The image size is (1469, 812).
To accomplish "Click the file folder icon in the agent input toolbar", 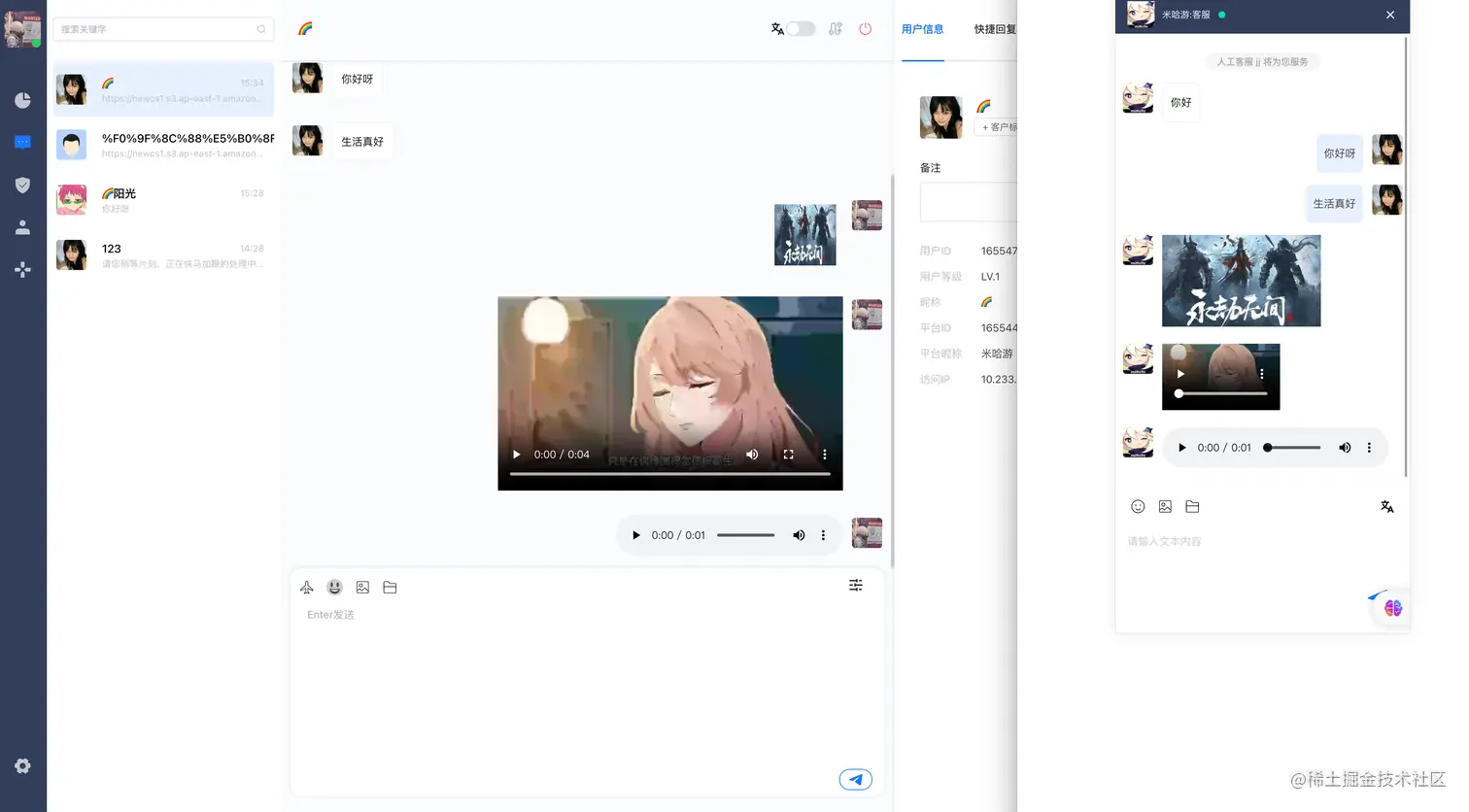I will [x=390, y=588].
